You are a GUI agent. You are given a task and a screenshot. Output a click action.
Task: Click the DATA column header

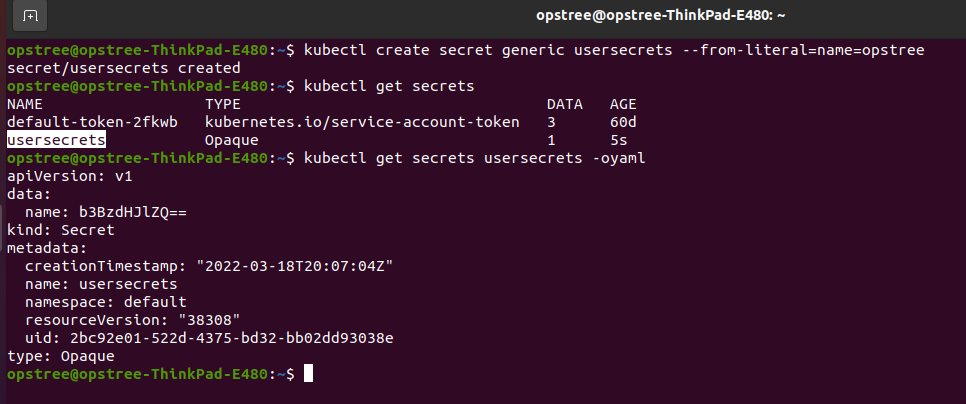pos(565,104)
